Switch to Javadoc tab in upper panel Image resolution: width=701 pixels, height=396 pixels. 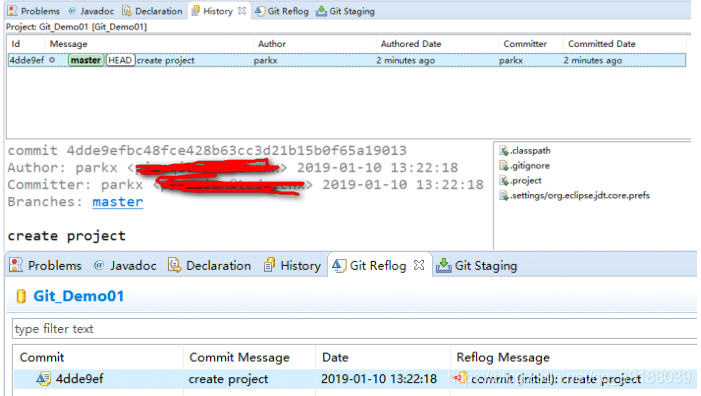click(x=91, y=11)
